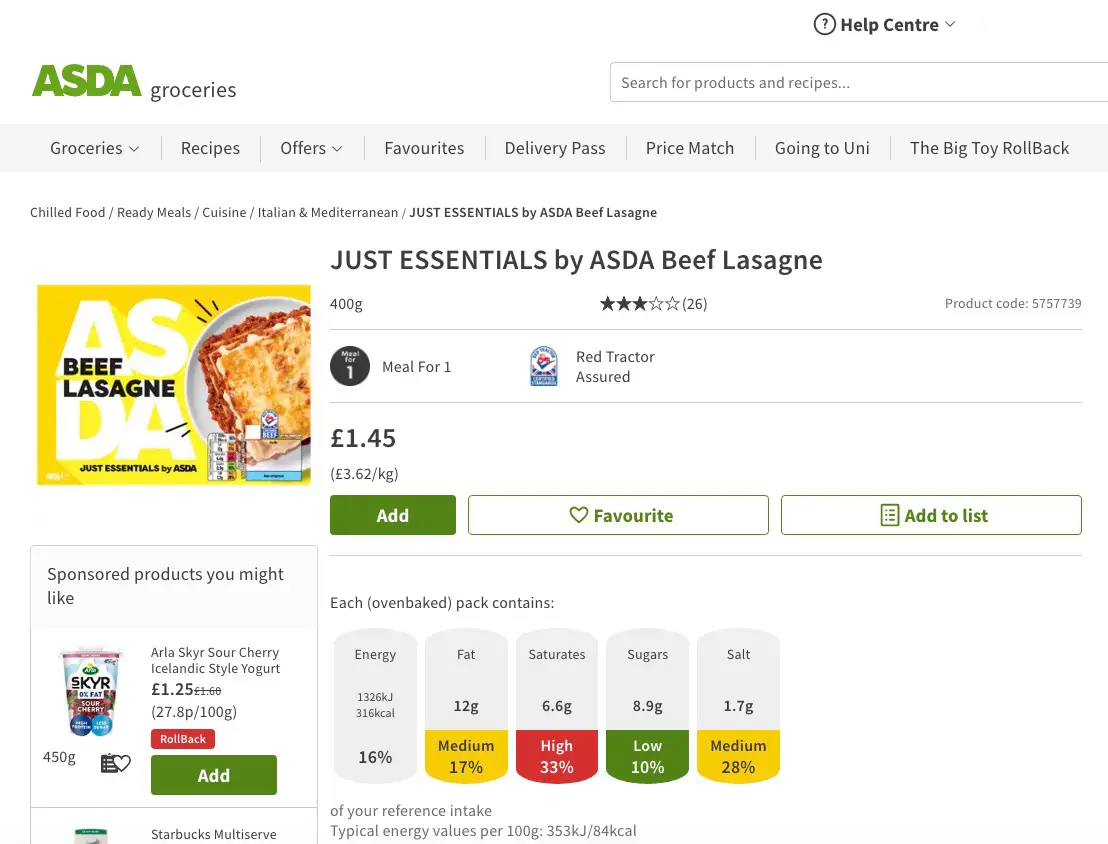Open the Beef Lasagne product image
1108x844 pixels.
[174, 385]
